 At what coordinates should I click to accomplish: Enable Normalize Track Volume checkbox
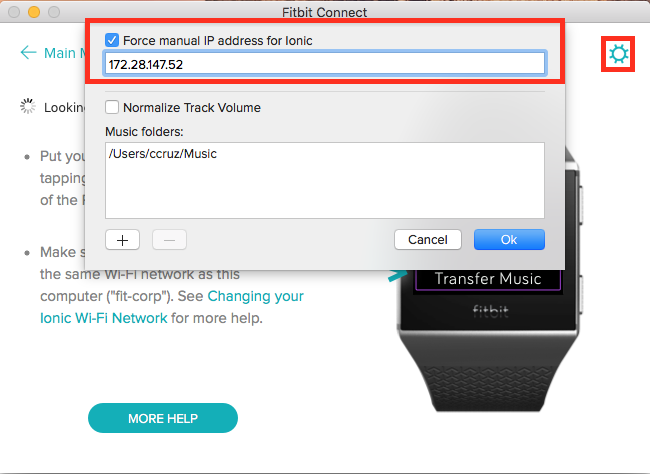click(x=112, y=107)
